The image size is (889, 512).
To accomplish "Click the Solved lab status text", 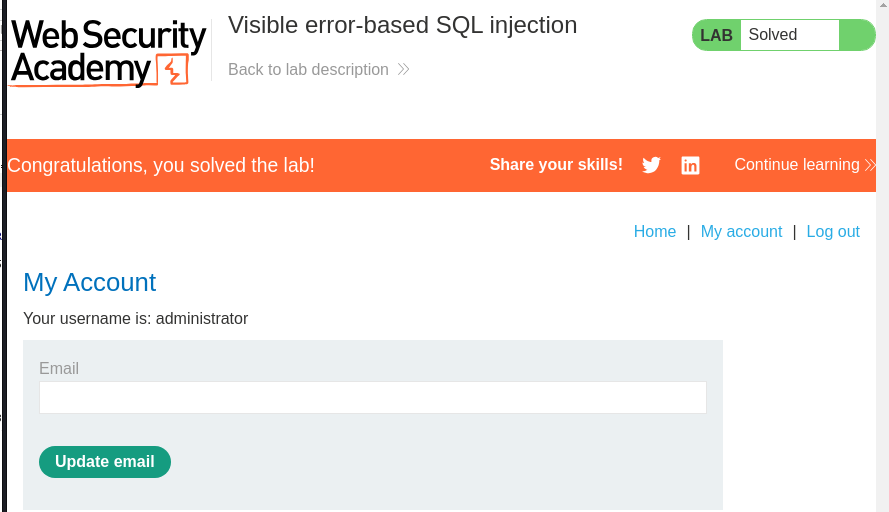I will click(x=773, y=35).
